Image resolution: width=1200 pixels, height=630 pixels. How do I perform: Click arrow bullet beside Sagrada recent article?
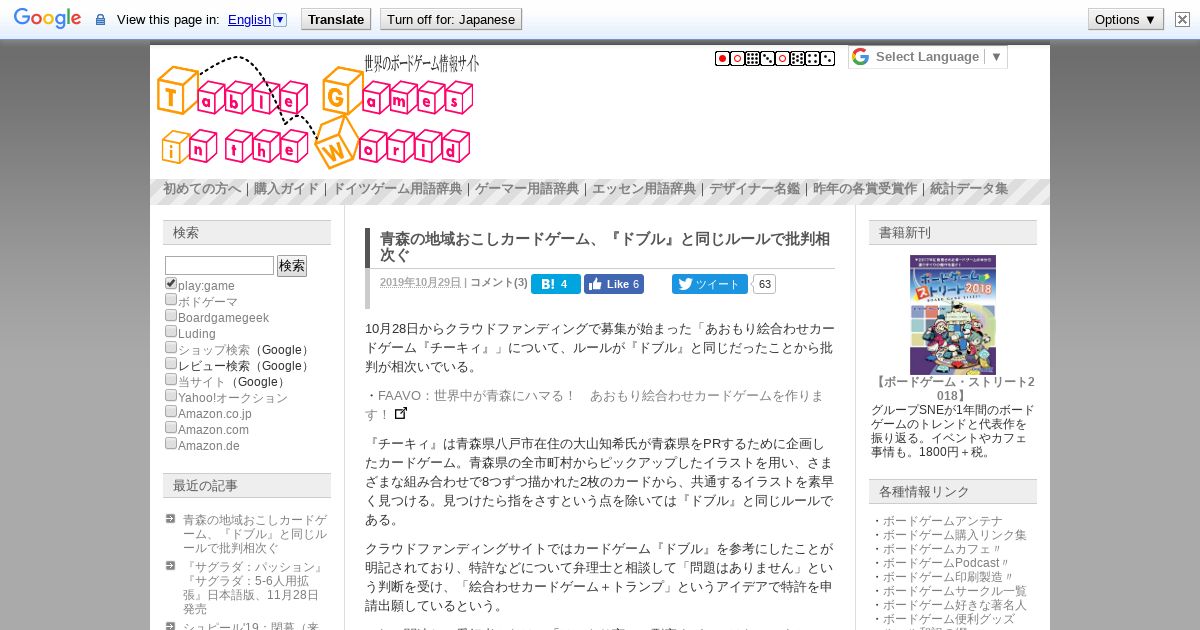[171, 565]
